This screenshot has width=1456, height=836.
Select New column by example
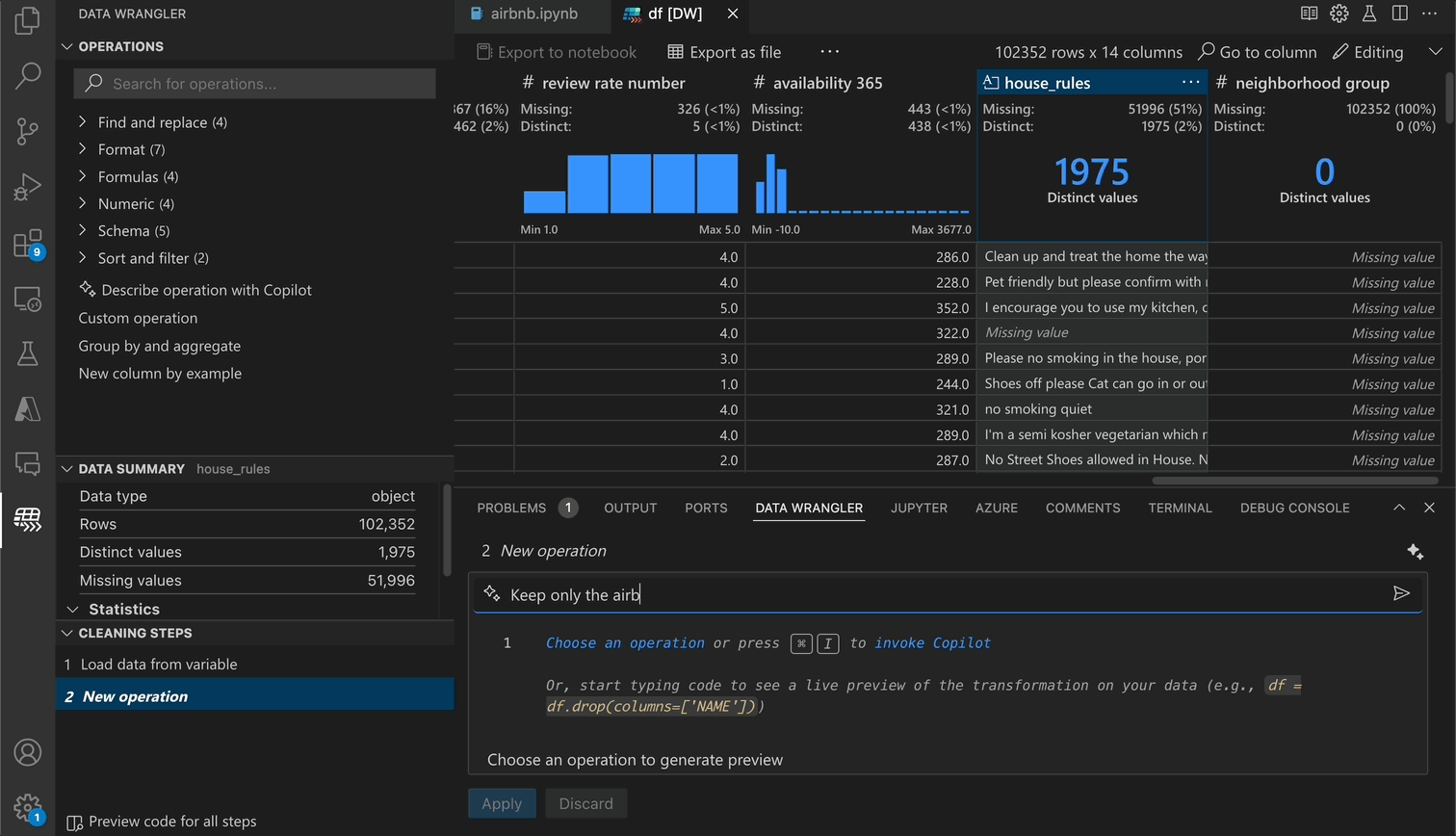pyautogui.click(x=160, y=374)
